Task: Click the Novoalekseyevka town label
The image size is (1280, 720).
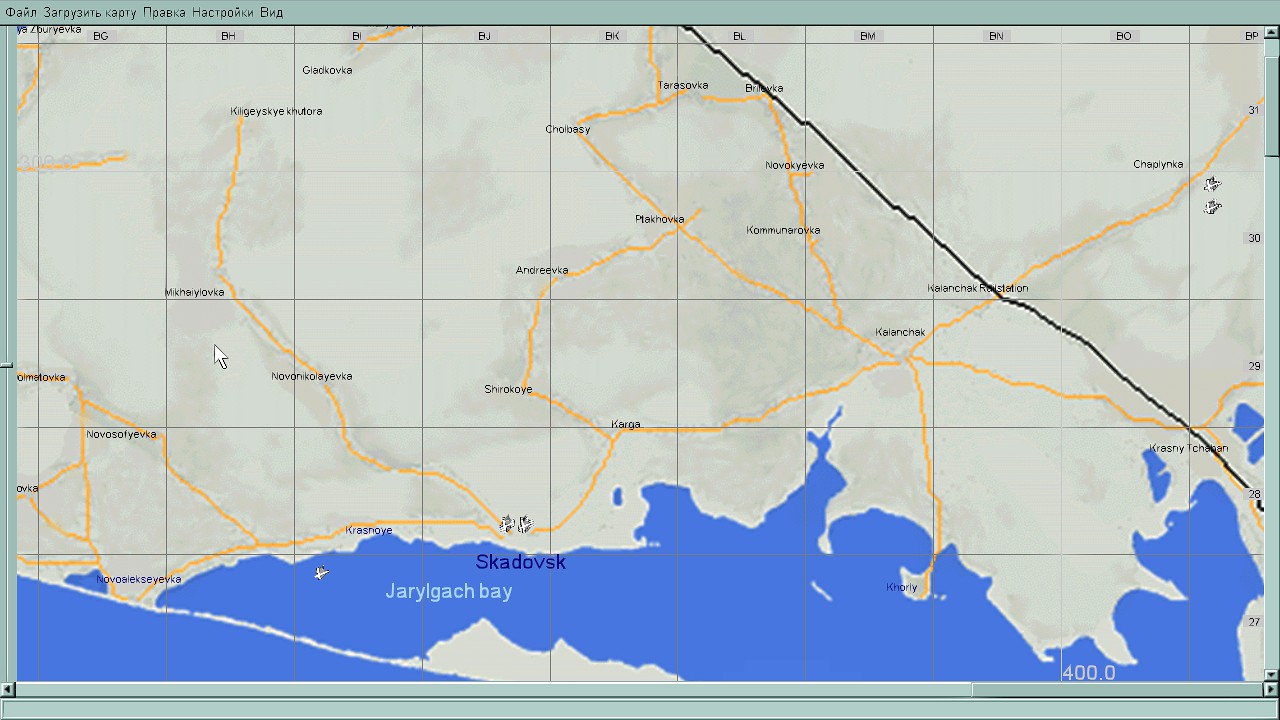Action: (x=139, y=579)
